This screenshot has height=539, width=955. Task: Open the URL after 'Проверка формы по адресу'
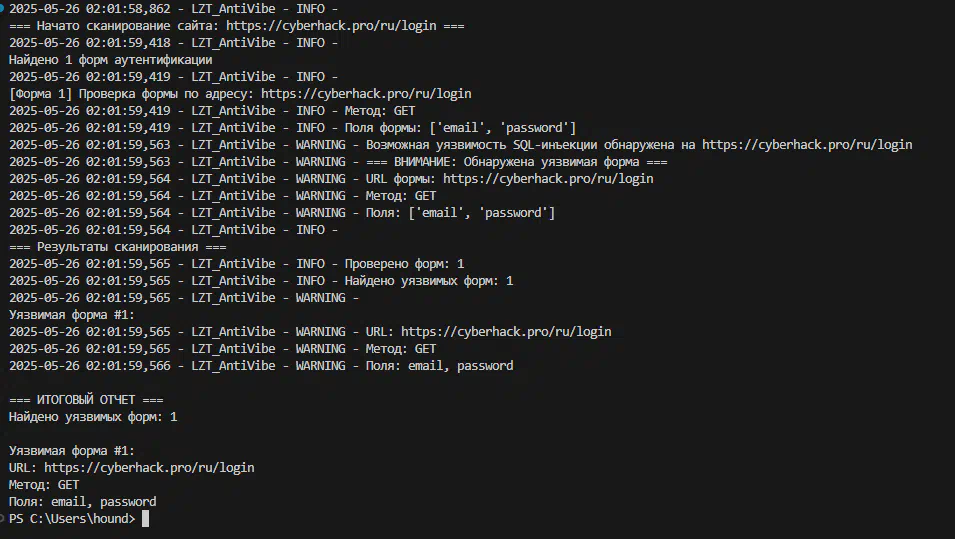[x=366, y=94]
